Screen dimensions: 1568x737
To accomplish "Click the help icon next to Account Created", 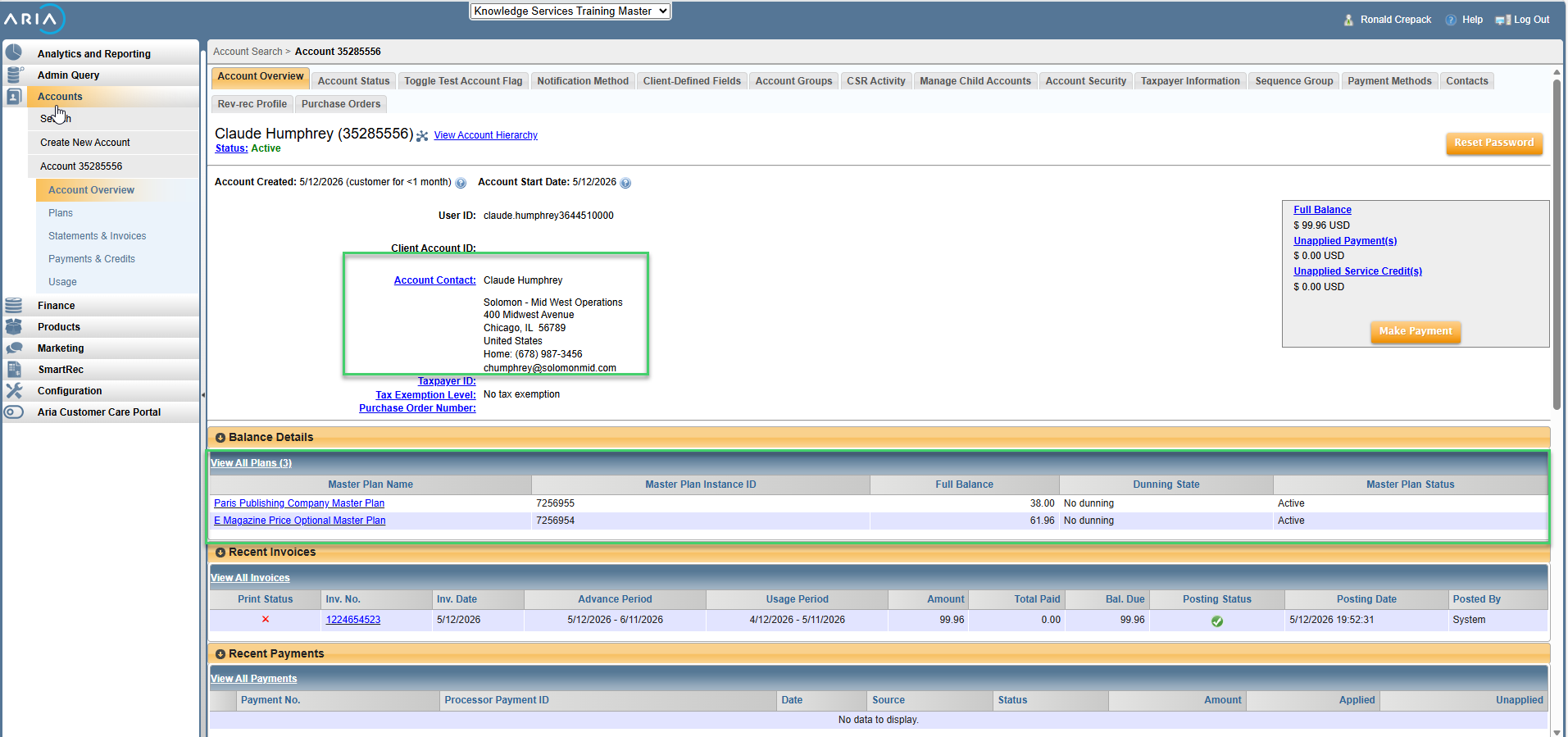I will [x=461, y=183].
